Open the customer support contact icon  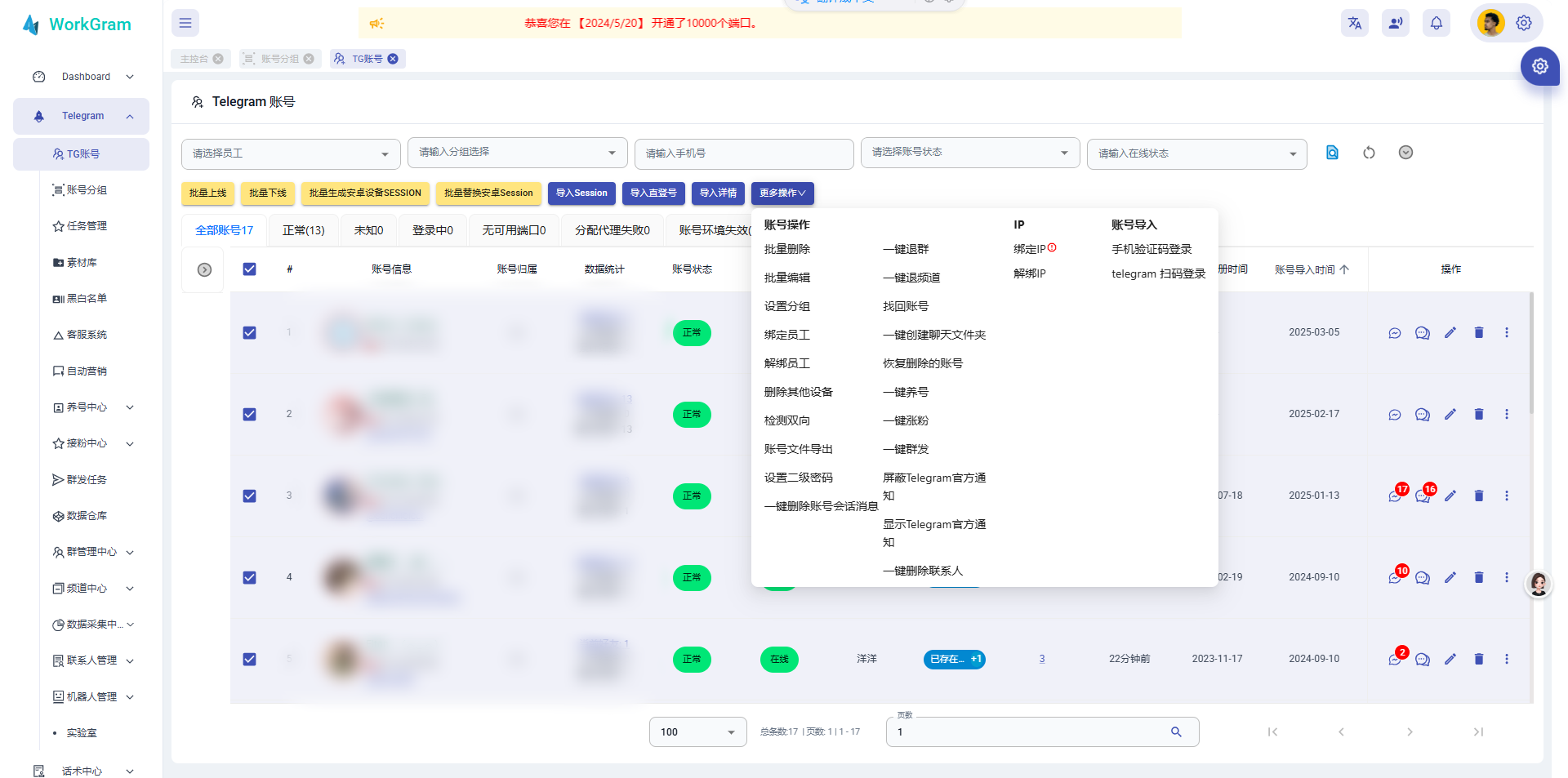tap(1396, 23)
